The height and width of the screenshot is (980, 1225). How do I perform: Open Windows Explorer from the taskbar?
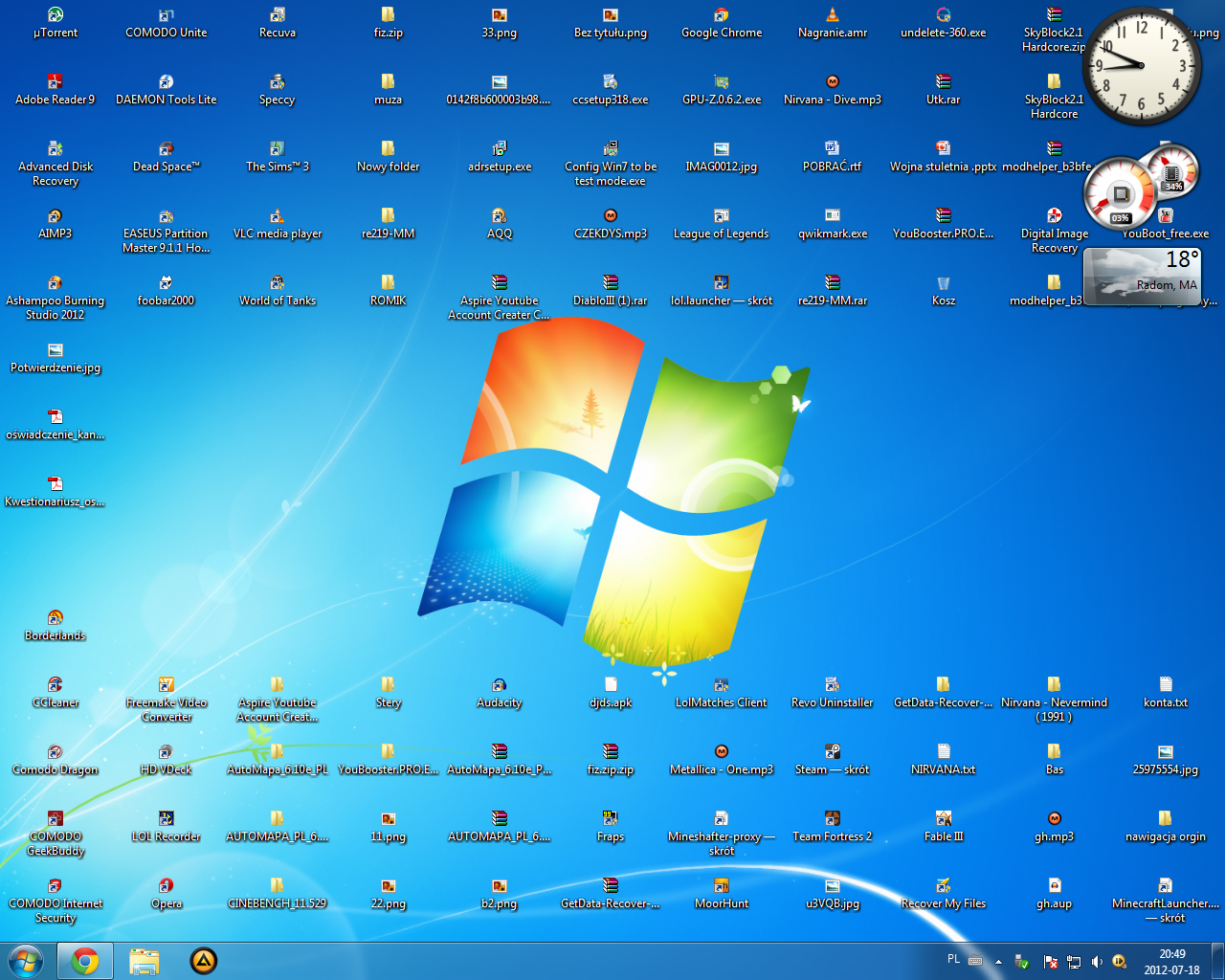tap(145, 961)
